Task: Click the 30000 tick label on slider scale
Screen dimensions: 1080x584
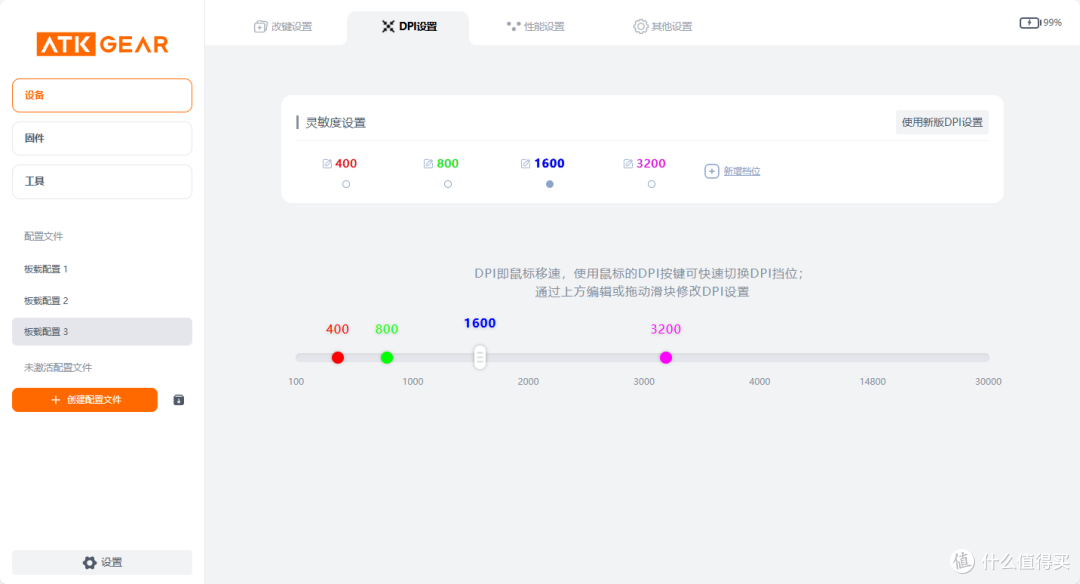Action: tap(988, 382)
